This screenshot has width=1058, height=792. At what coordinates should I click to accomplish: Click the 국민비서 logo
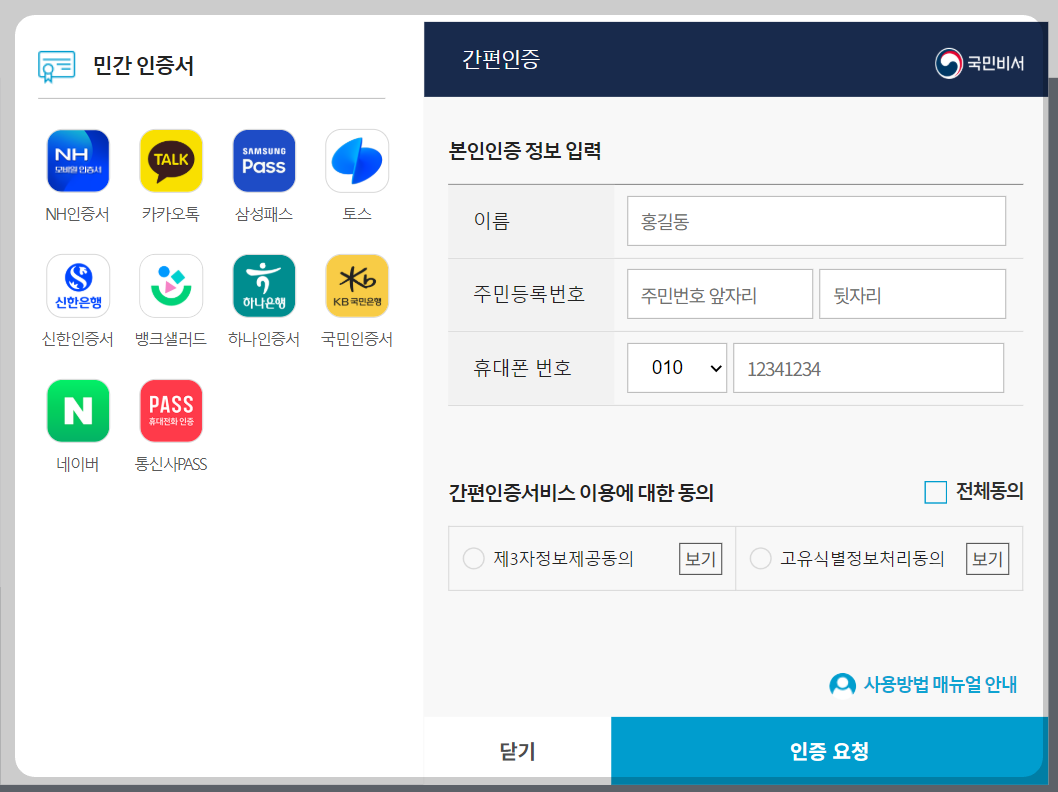coord(979,63)
